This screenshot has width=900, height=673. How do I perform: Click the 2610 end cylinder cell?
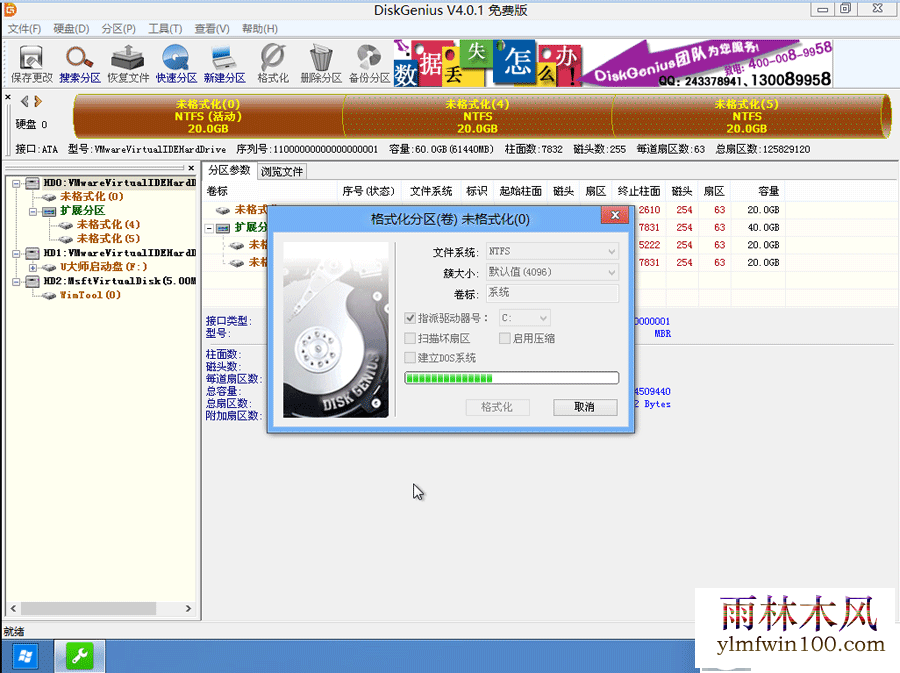[x=649, y=210]
